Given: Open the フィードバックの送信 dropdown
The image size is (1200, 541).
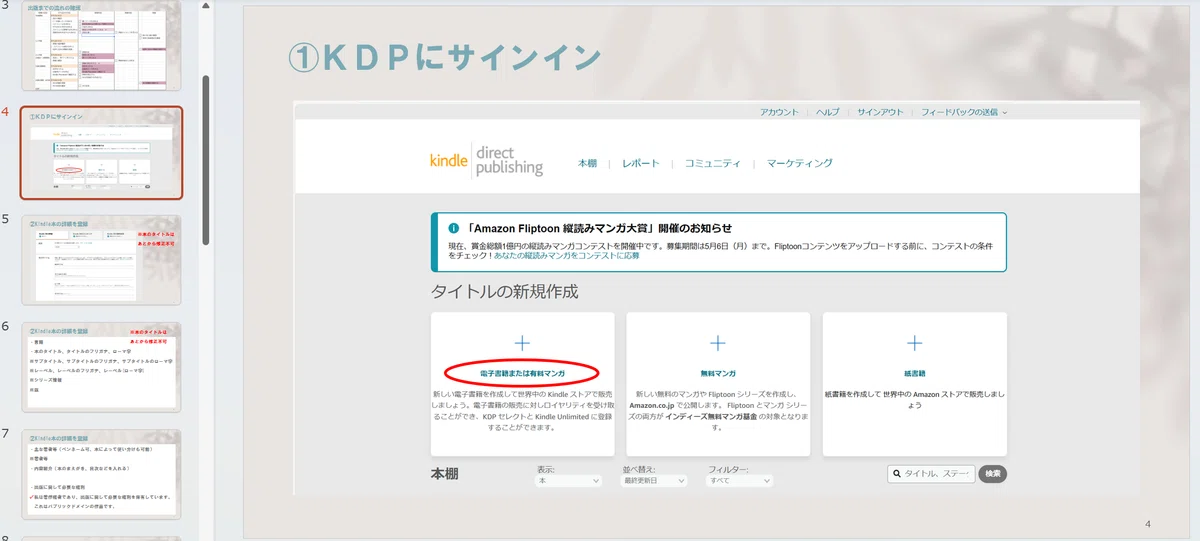Looking at the screenshot, I should (964, 112).
